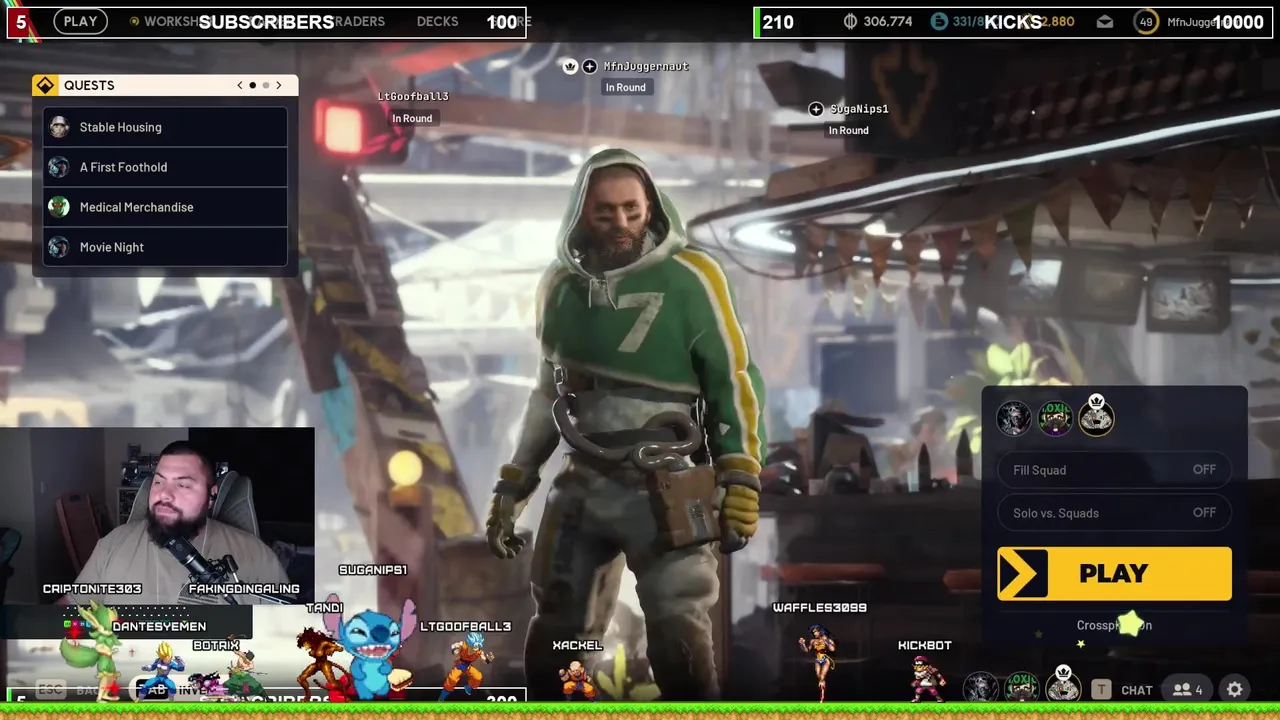Click the Movie Night trader portrait icon
Viewport: 1280px width, 720px height.
pyautogui.click(x=59, y=247)
